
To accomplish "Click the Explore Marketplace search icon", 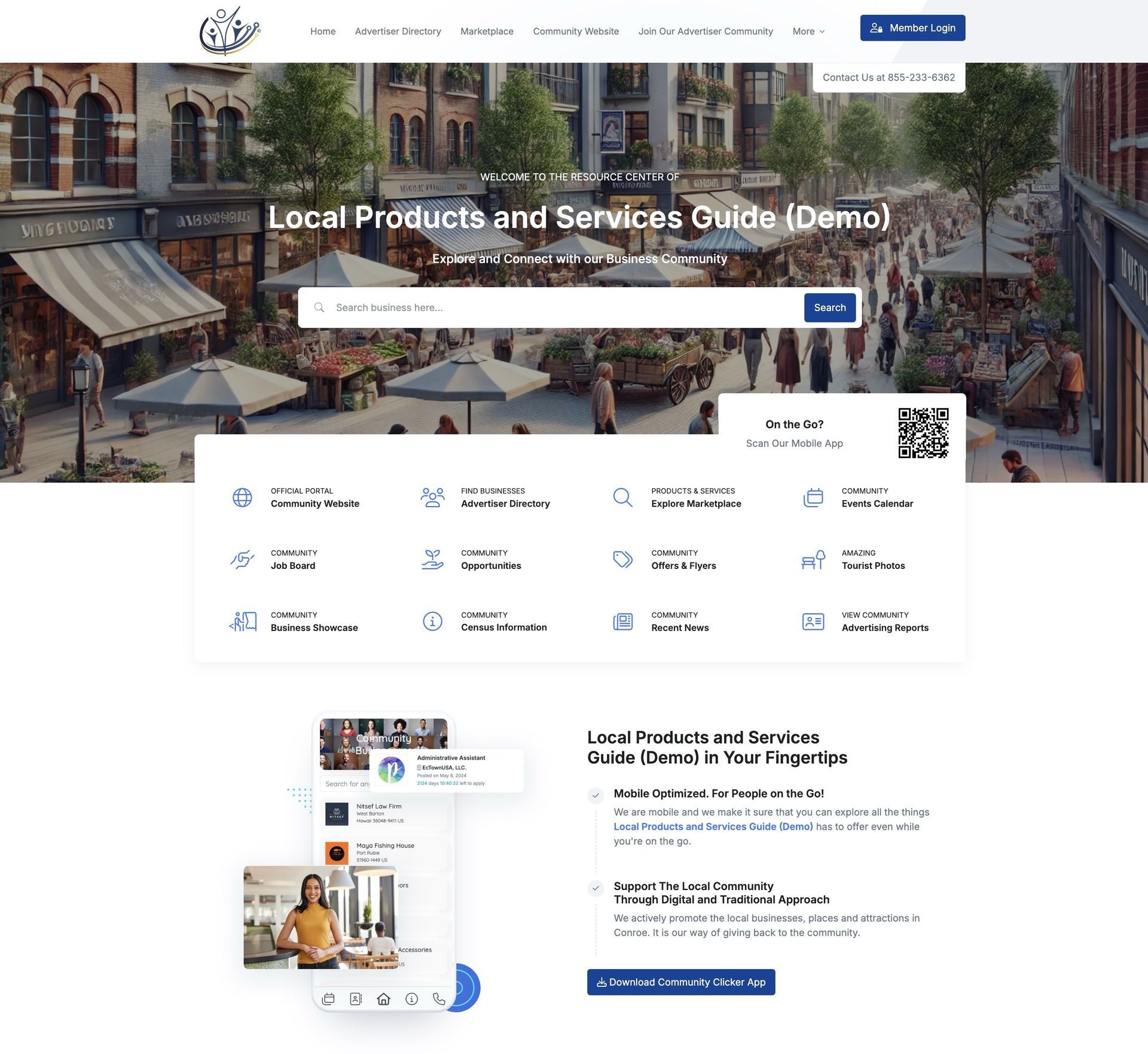I will 622,497.
